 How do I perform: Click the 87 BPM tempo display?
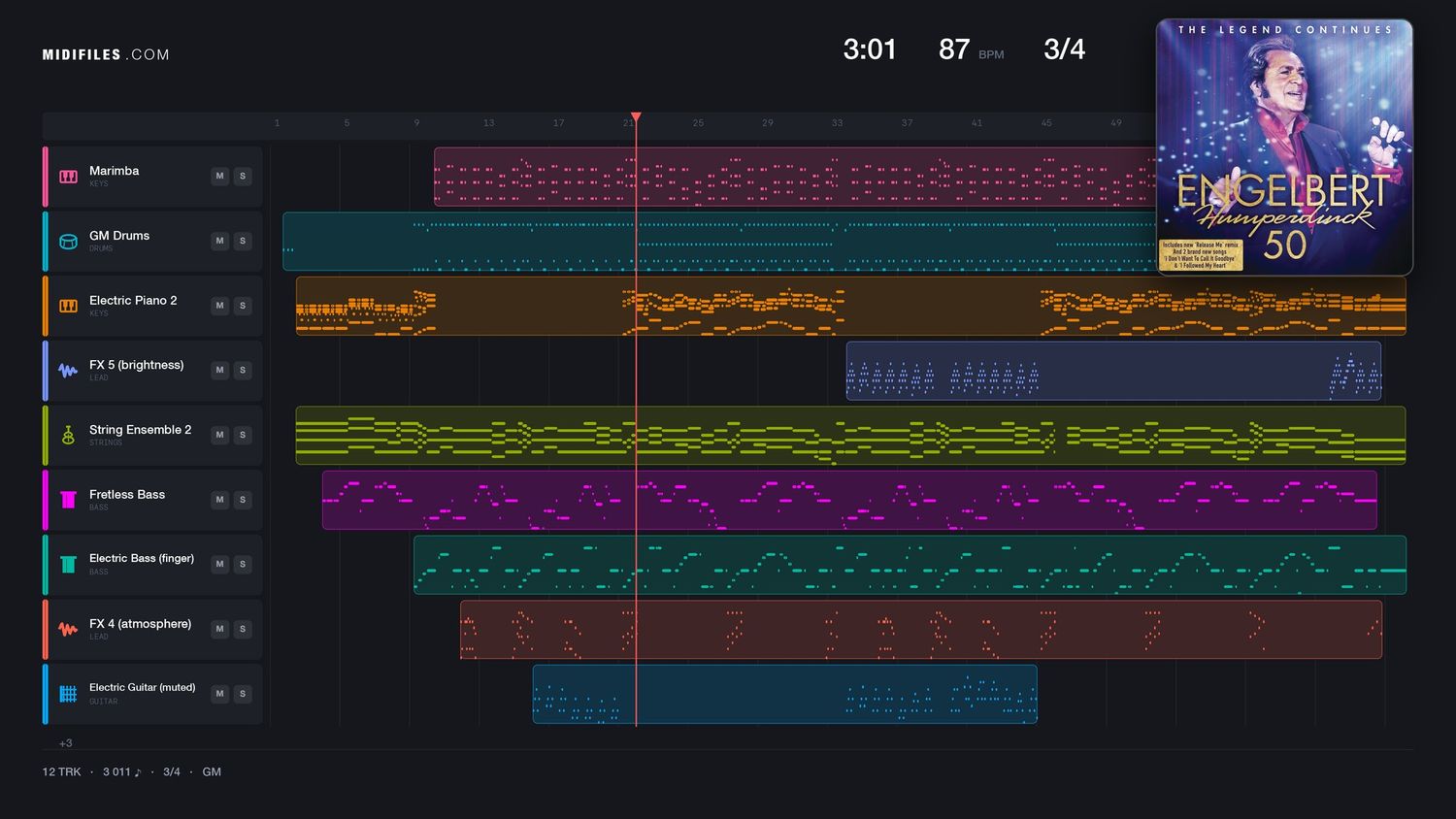[x=971, y=49]
